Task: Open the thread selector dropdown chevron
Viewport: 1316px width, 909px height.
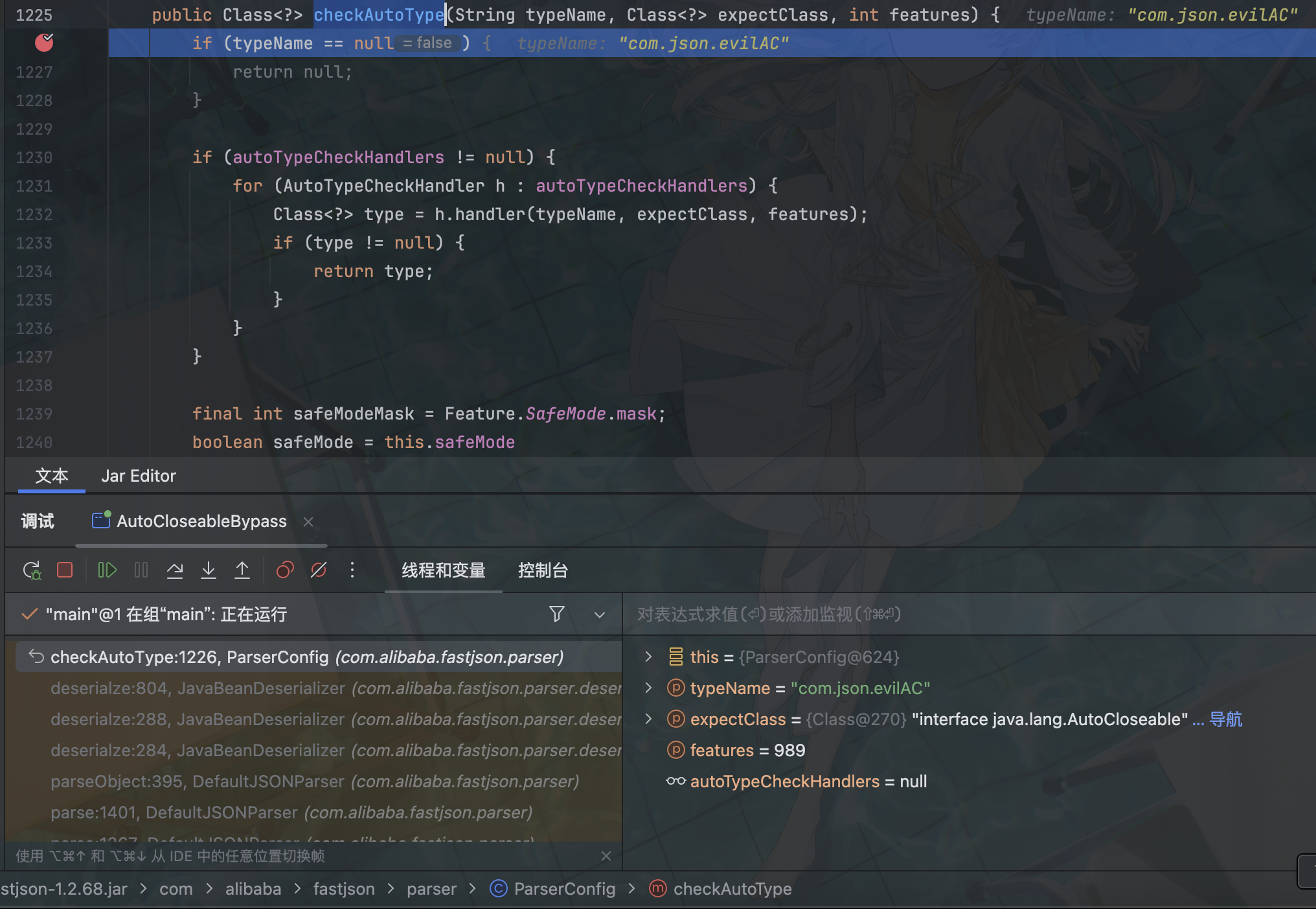Action: pos(600,615)
